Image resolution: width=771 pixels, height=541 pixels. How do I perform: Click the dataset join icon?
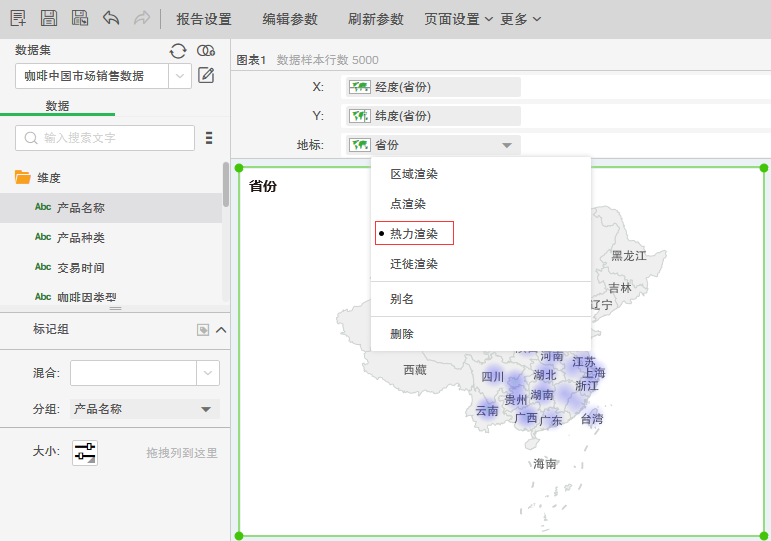(x=206, y=51)
